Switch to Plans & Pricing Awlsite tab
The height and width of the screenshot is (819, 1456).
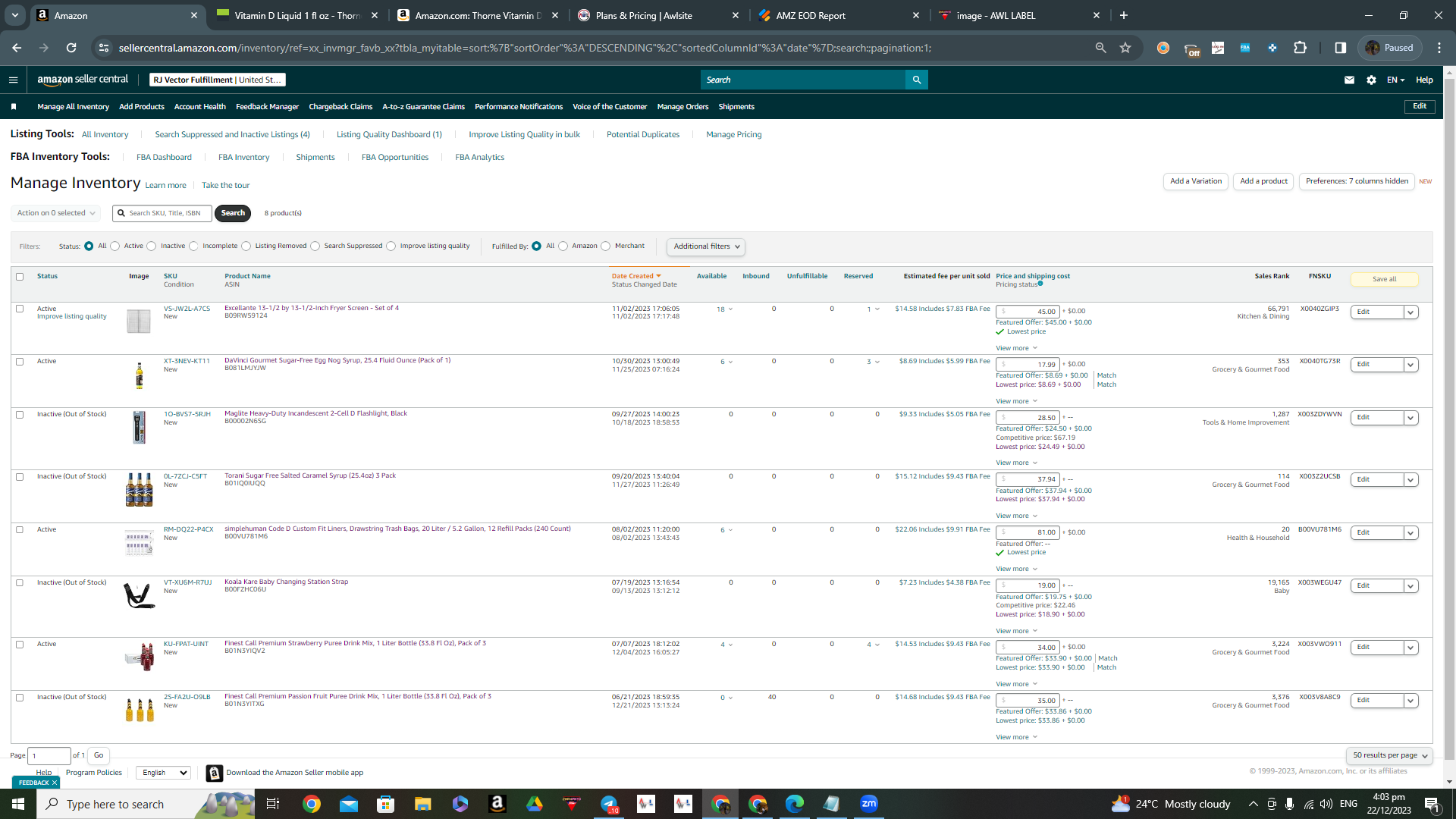click(x=657, y=15)
